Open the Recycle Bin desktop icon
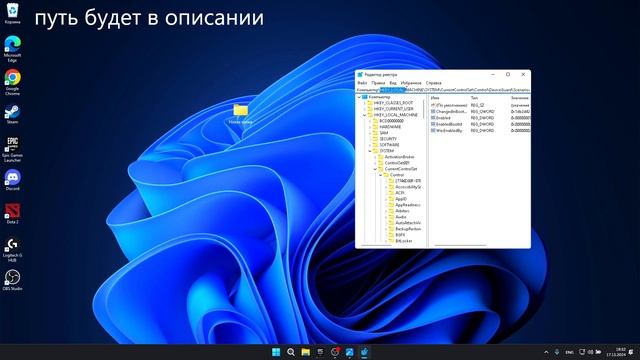 click(12, 13)
